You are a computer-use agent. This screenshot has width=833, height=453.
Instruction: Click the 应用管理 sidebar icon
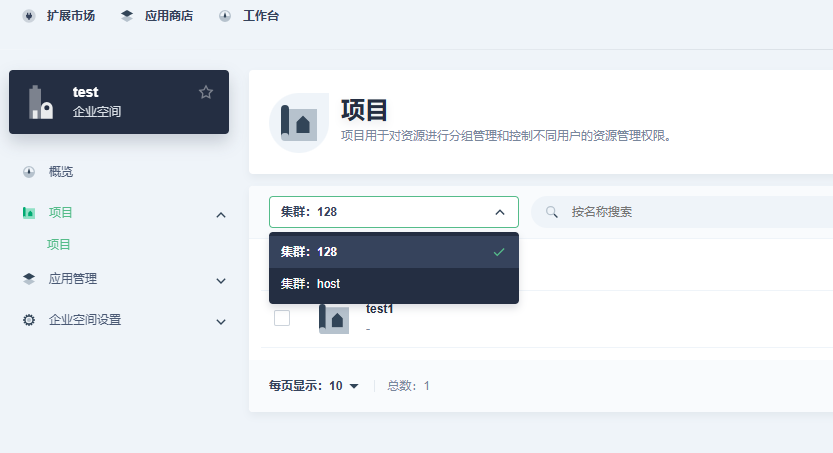(29, 279)
